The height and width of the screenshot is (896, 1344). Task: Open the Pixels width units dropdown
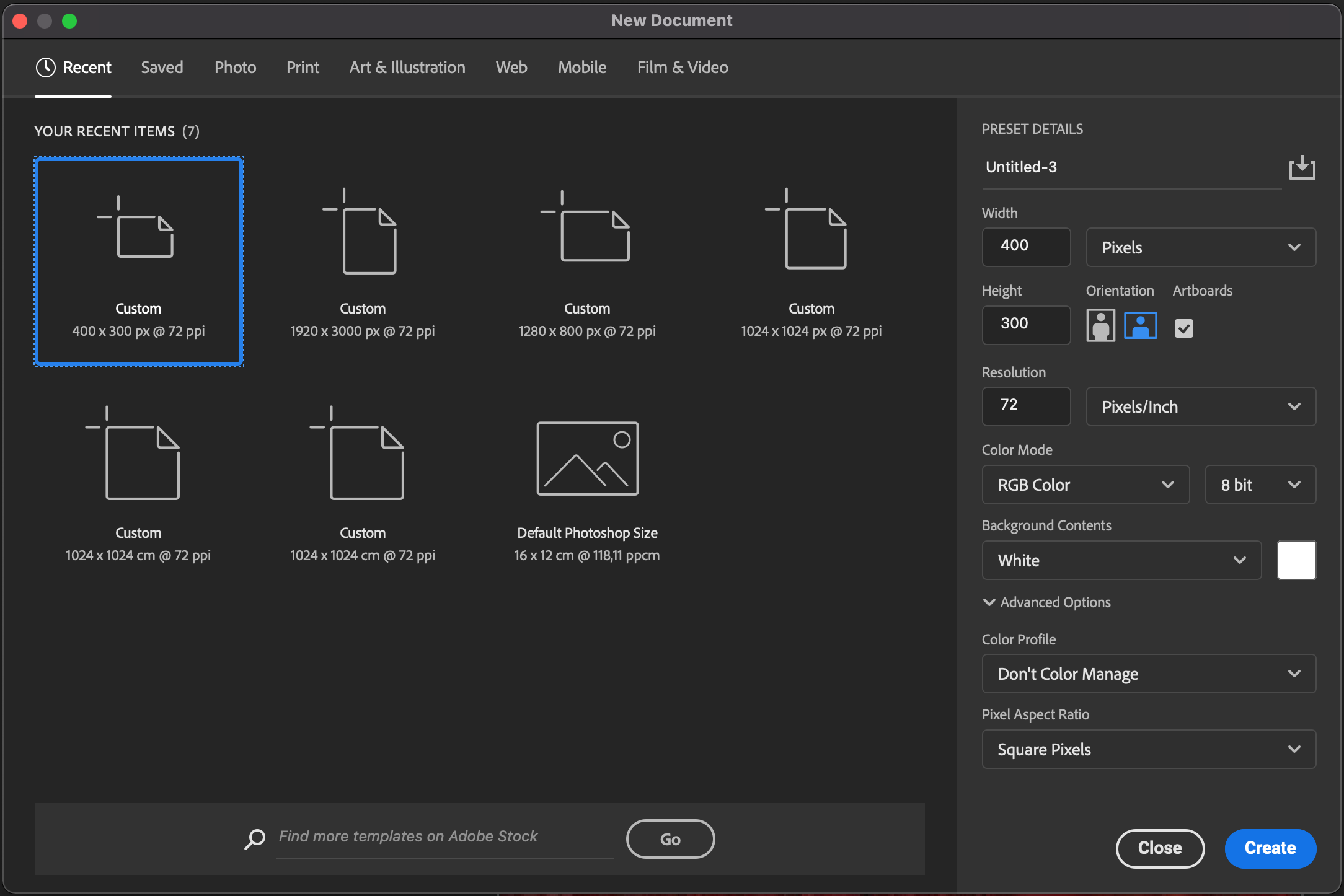point(1200,247)
